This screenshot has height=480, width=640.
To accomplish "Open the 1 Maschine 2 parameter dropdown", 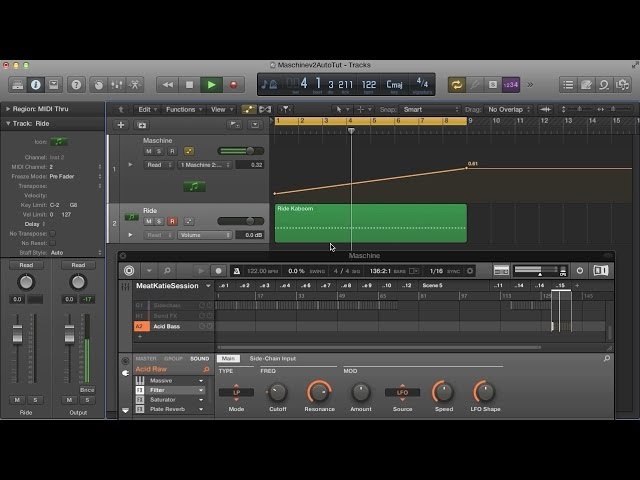I will coord(205,165).
